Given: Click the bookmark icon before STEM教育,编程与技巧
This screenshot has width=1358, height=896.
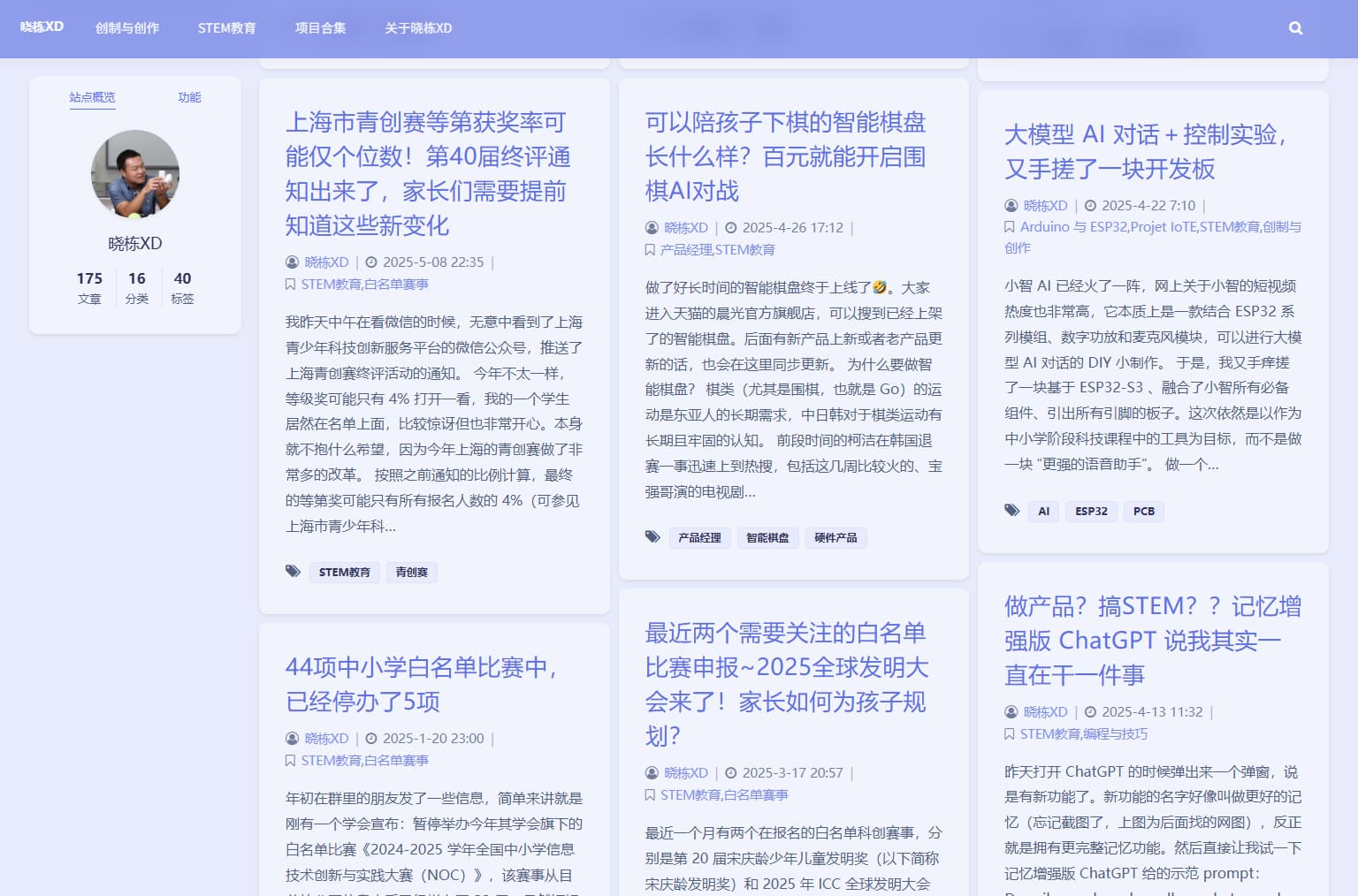Looking at the screenshot, I should 1011,733.
